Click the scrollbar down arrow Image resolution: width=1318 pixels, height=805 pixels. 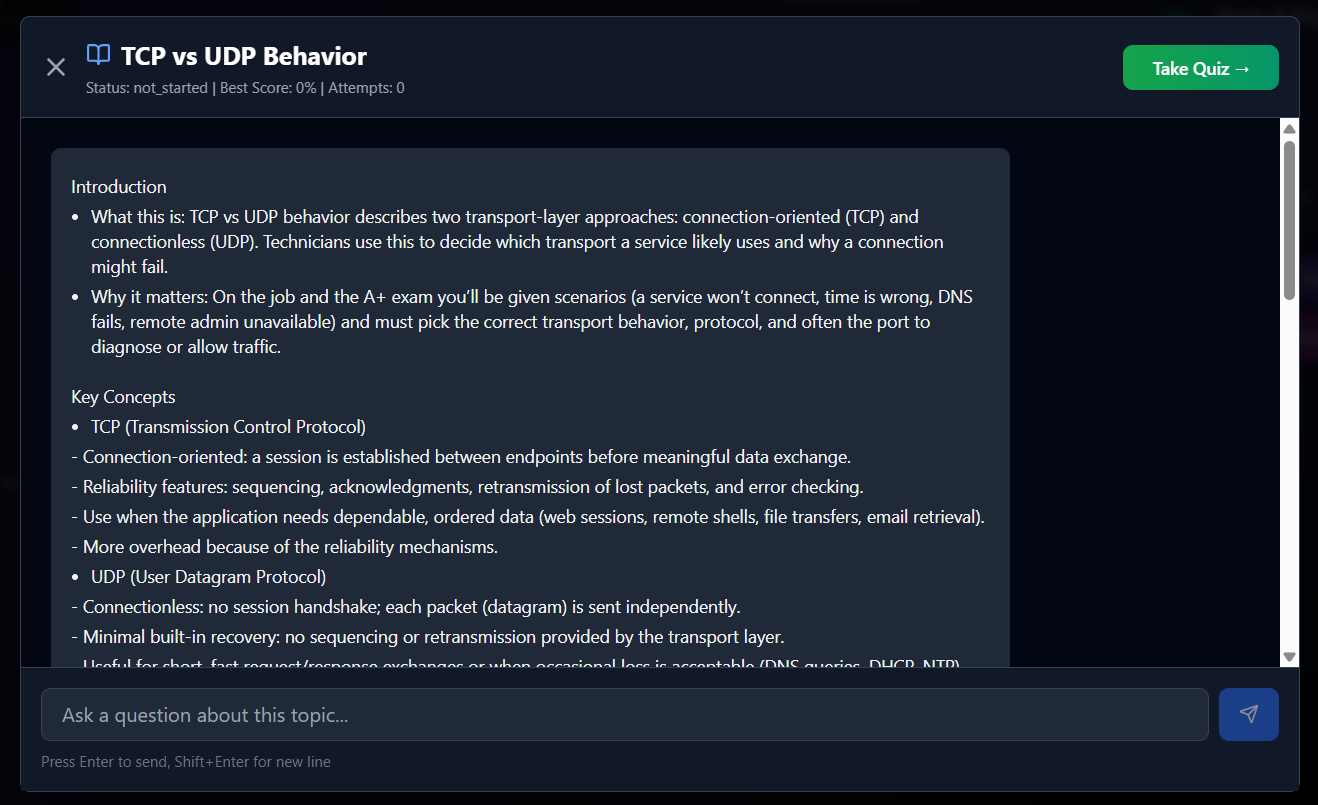[x=1289, y=657]
